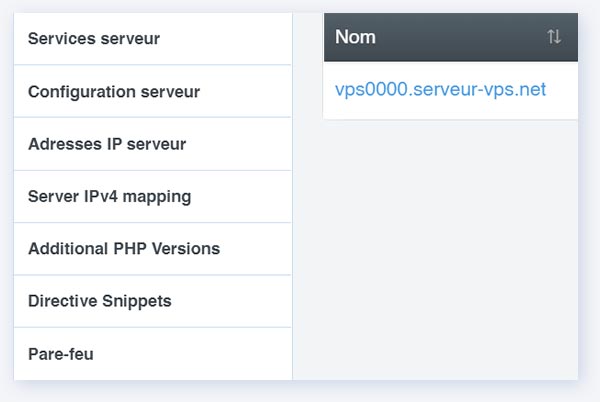Select Additional PHP Versions
The image size is (600, 402).
point(124,249)
